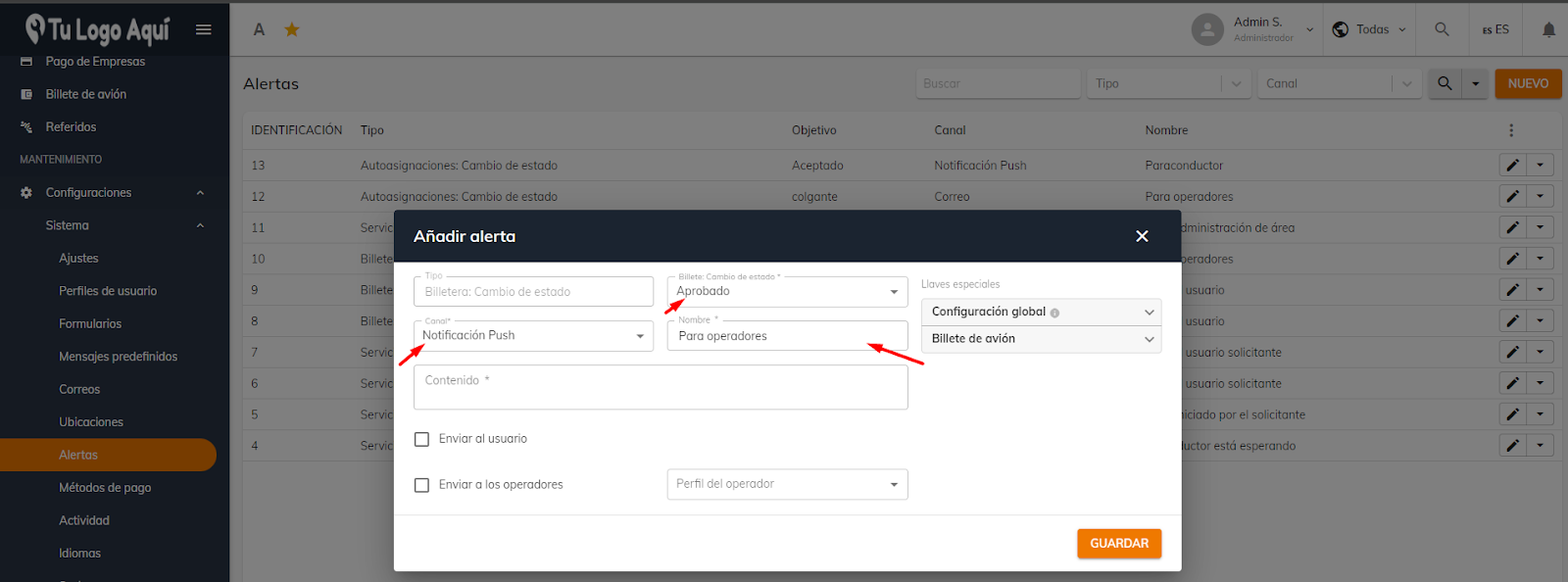
Task: Edit alert 5 with the pencil icon
Action: click(1512, 414)
